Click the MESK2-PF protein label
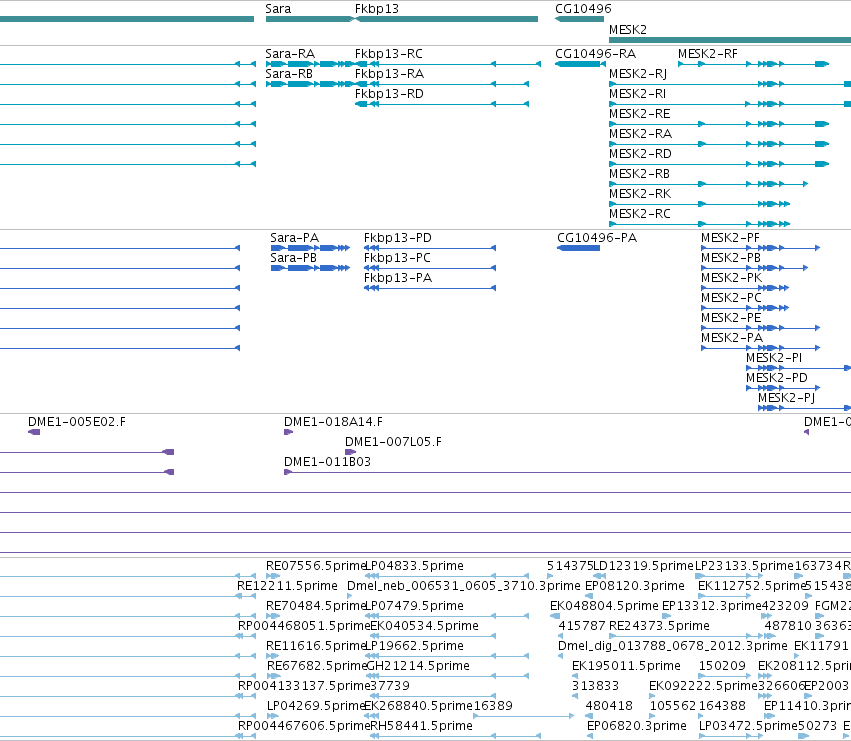Screen dimensions: 851x741 tap(731, 238)
